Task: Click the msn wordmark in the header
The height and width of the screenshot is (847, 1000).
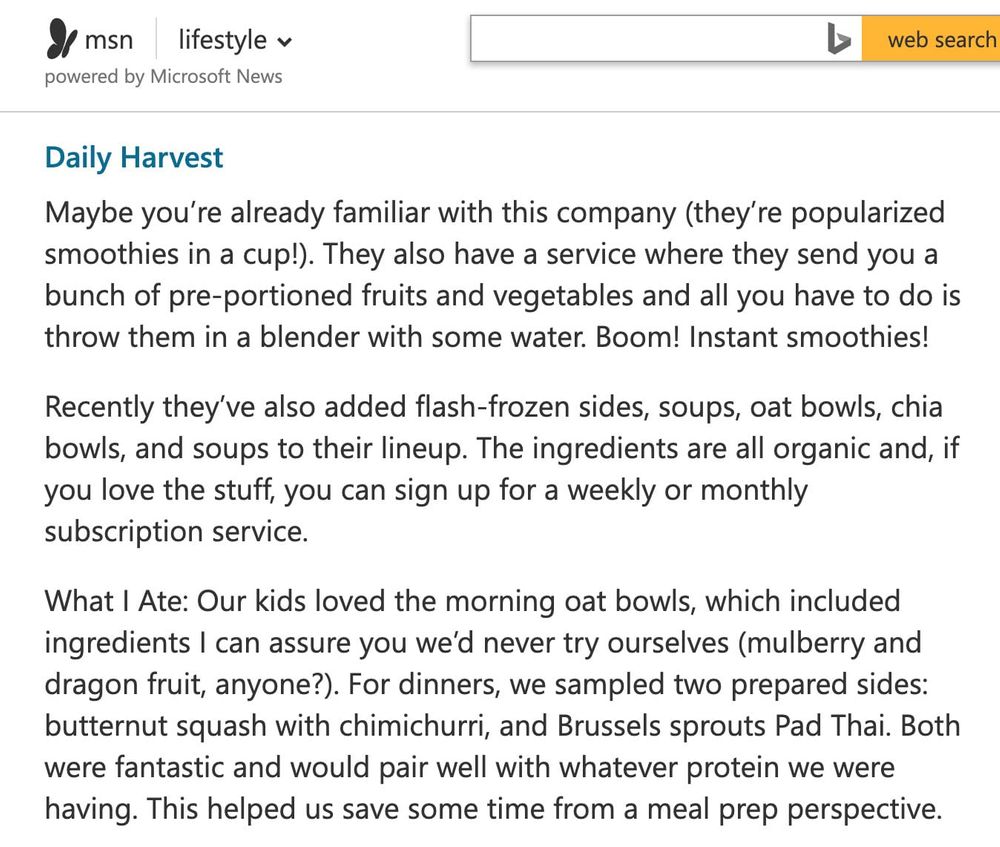Action: pos(107,40)
